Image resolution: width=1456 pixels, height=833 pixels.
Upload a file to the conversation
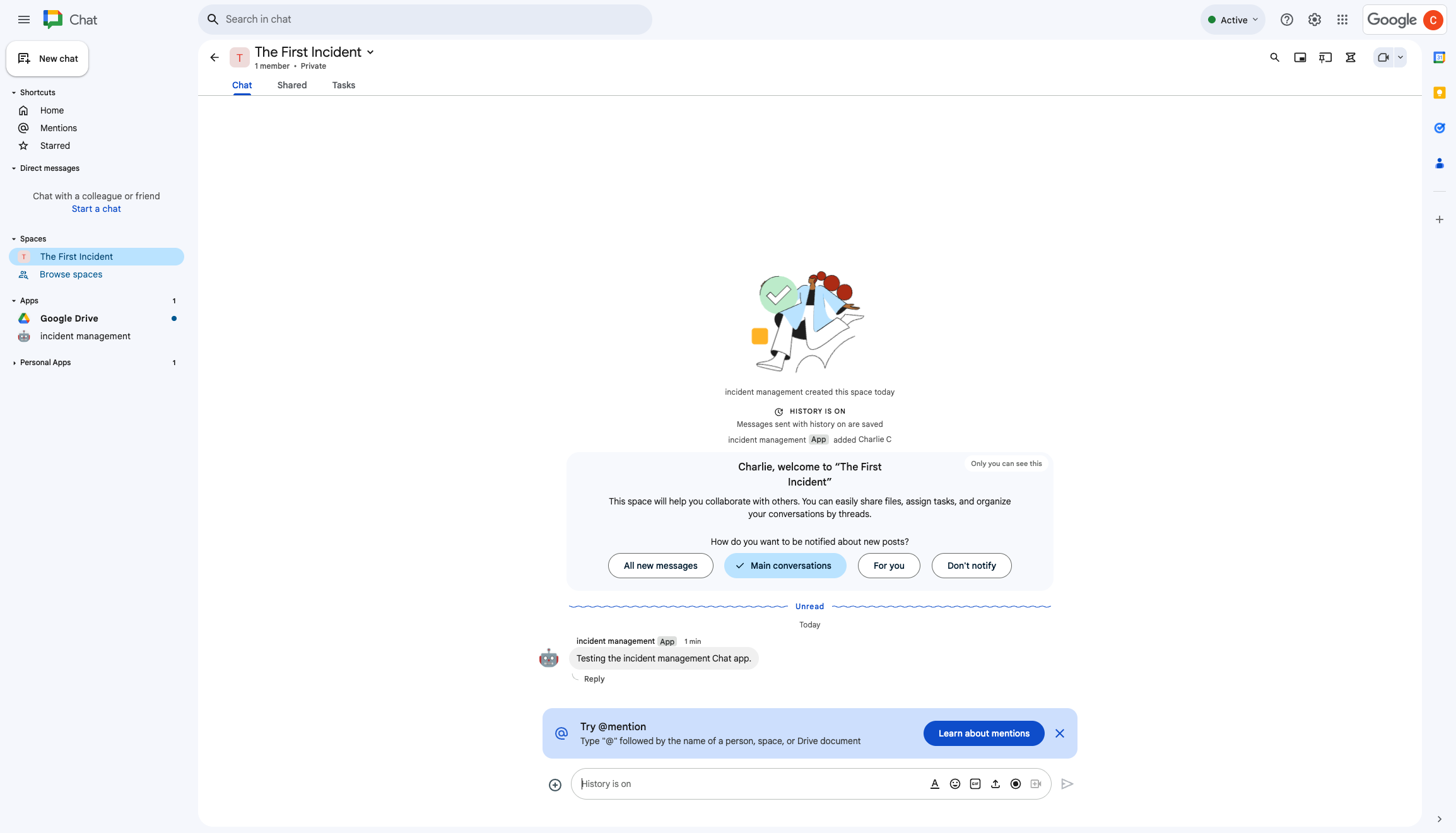click(x=995, y=784)
